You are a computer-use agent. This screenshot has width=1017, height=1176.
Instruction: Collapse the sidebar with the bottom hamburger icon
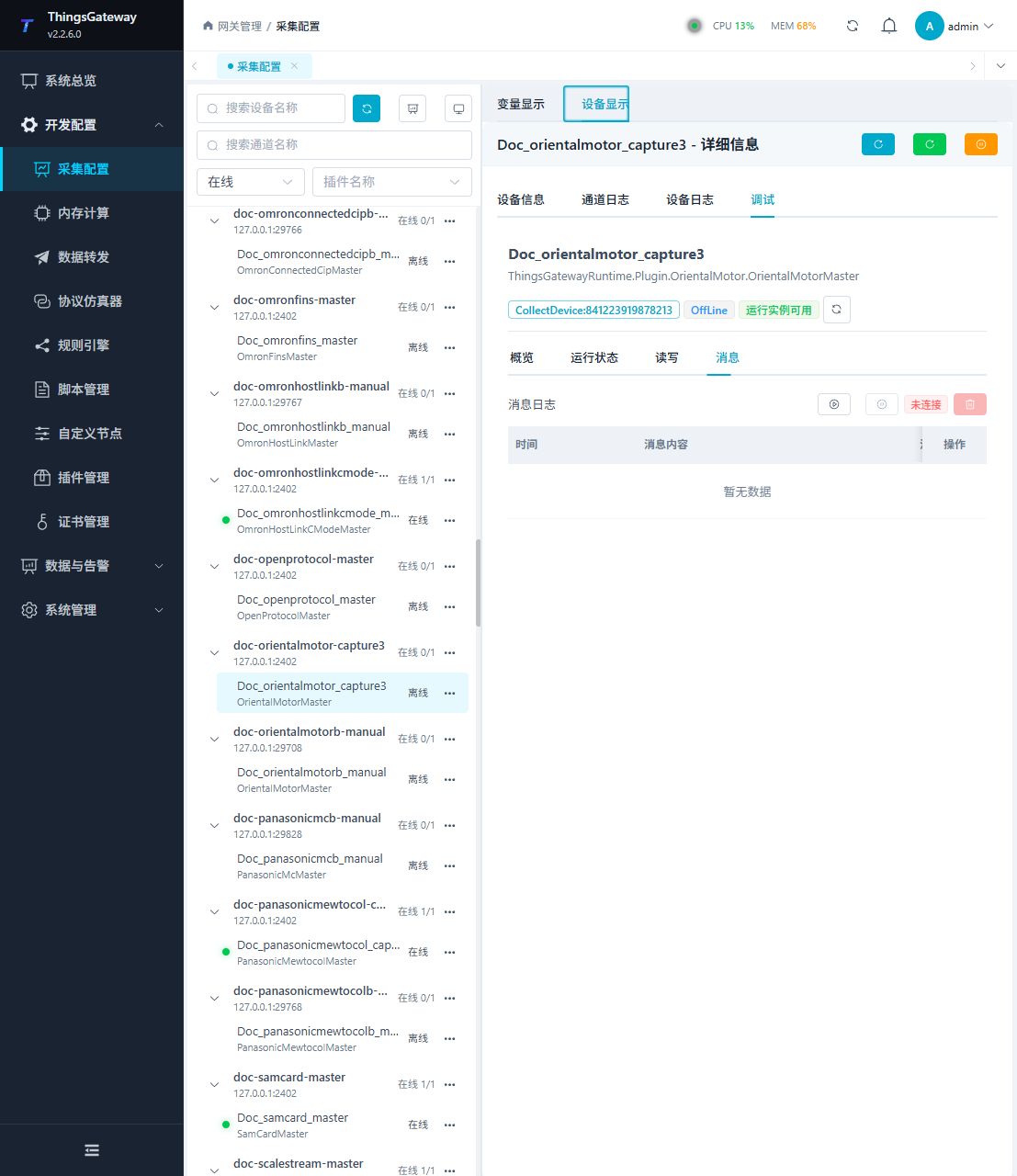coord(92,1150)
